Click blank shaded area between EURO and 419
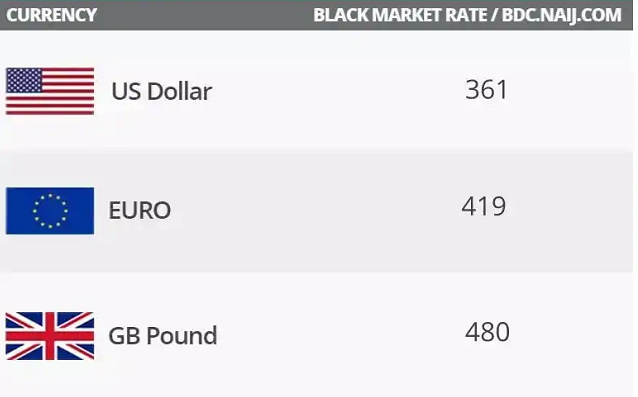Viewport: 638px width, 397px height. tap(315, 211)
